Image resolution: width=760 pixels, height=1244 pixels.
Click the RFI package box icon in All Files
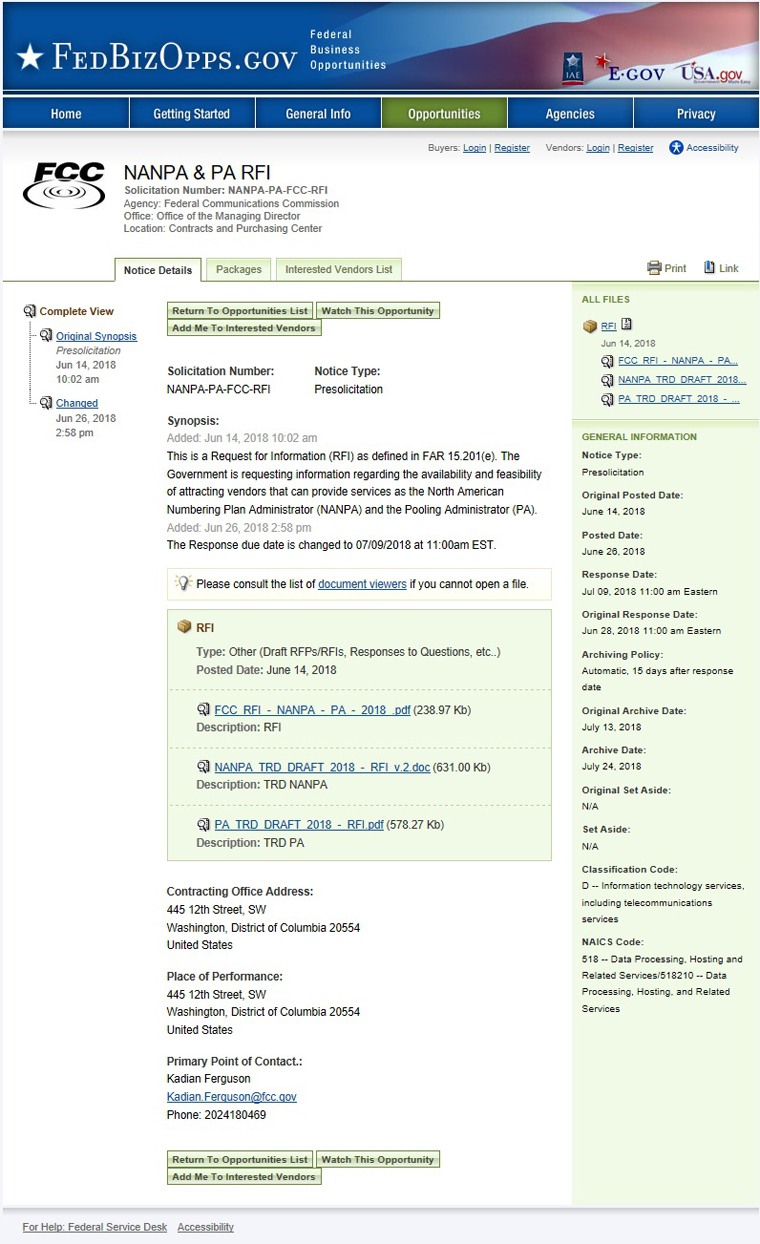[590, 326]
